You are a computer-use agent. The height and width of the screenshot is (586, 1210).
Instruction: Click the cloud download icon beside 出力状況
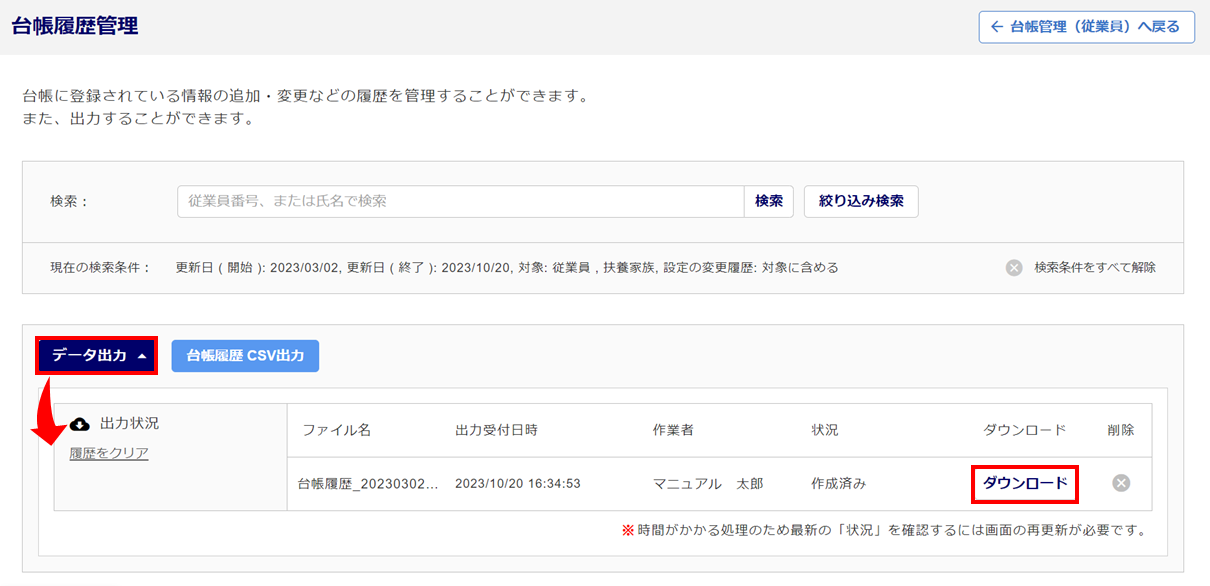pos(80,424)
